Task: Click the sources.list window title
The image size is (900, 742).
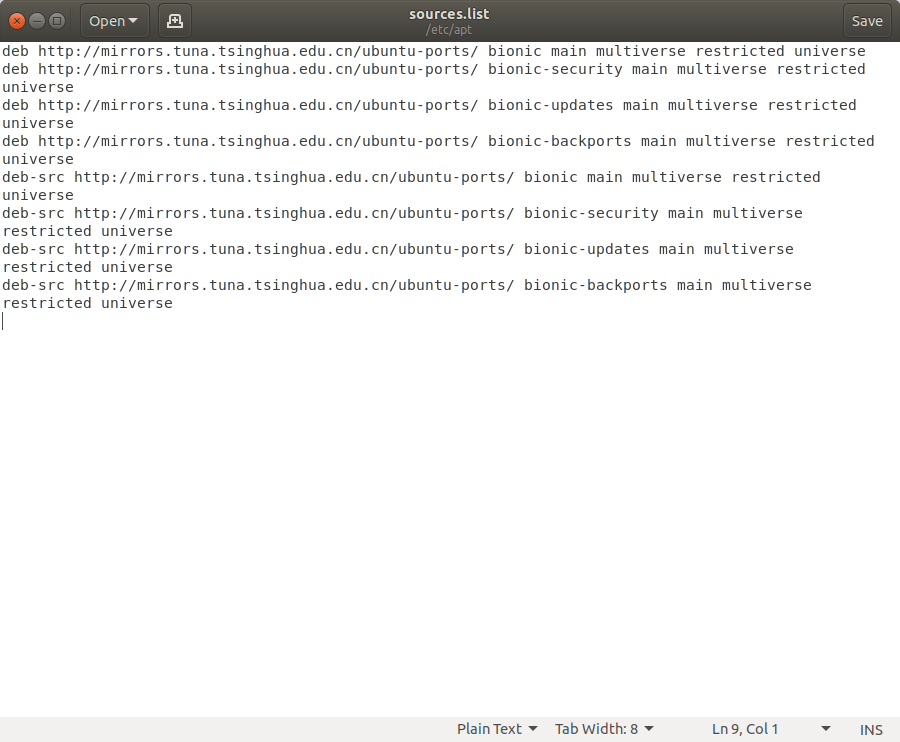Action: [449, 14]
